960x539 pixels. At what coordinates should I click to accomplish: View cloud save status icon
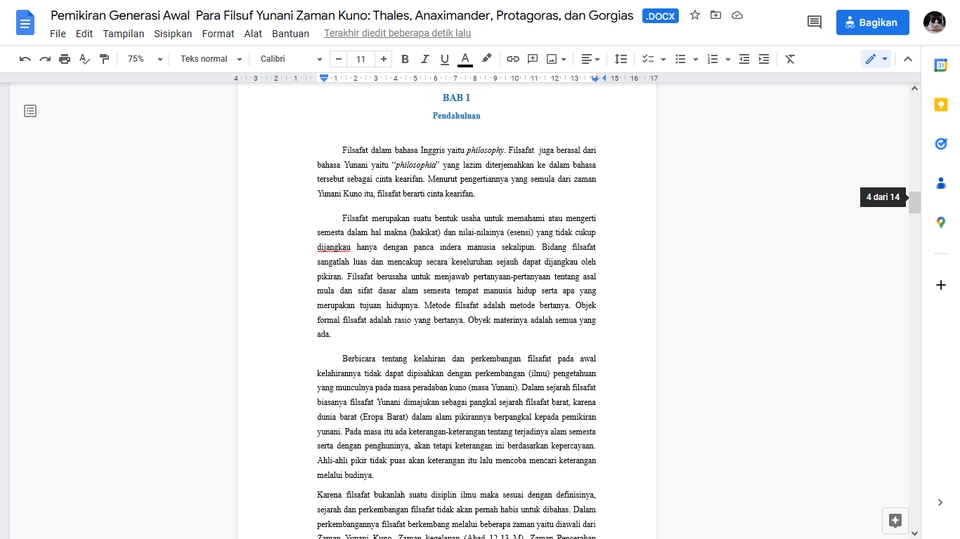click(737, 15)
